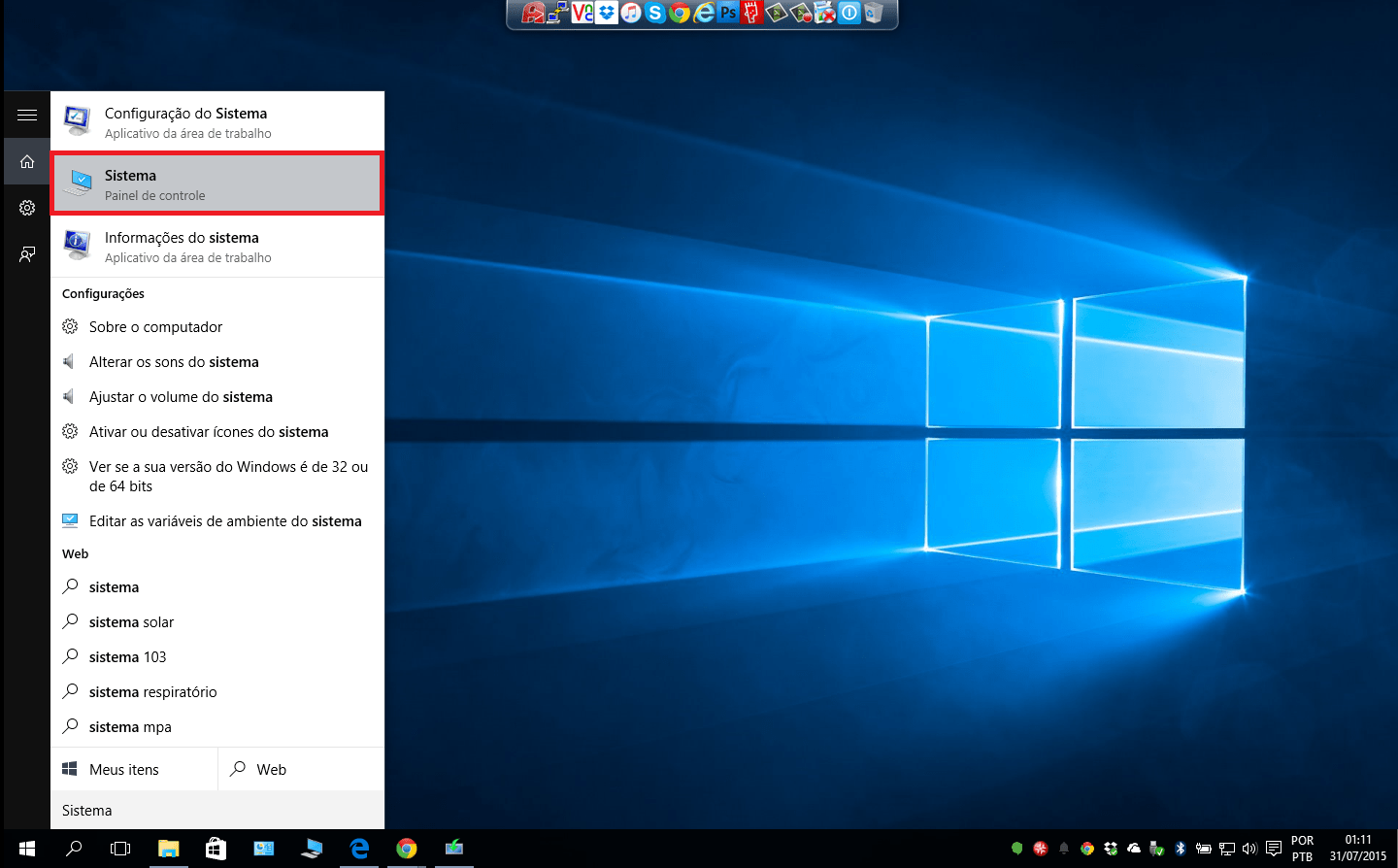Open Configuração do Sistema result
Image resolution: width=1398 pixels, height=868 pixels.
tap(217, 121)
